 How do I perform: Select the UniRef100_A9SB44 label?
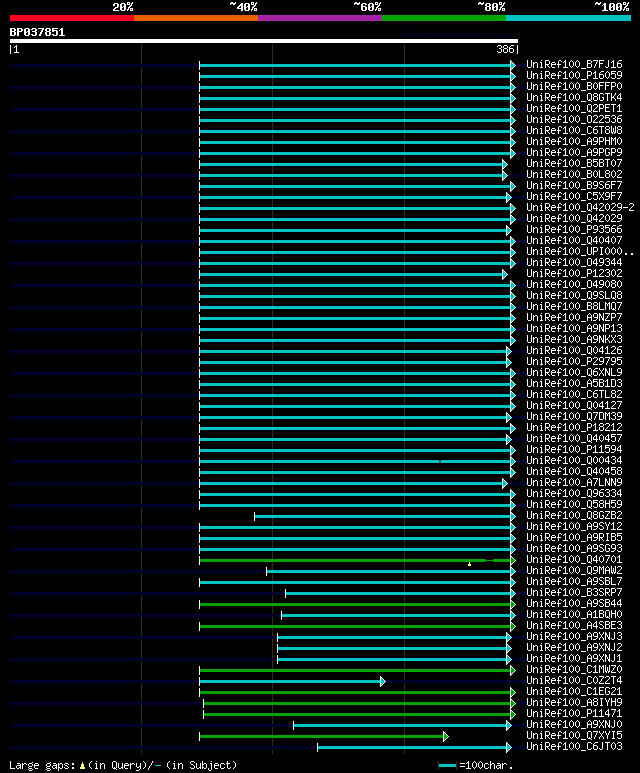point(574,603)
